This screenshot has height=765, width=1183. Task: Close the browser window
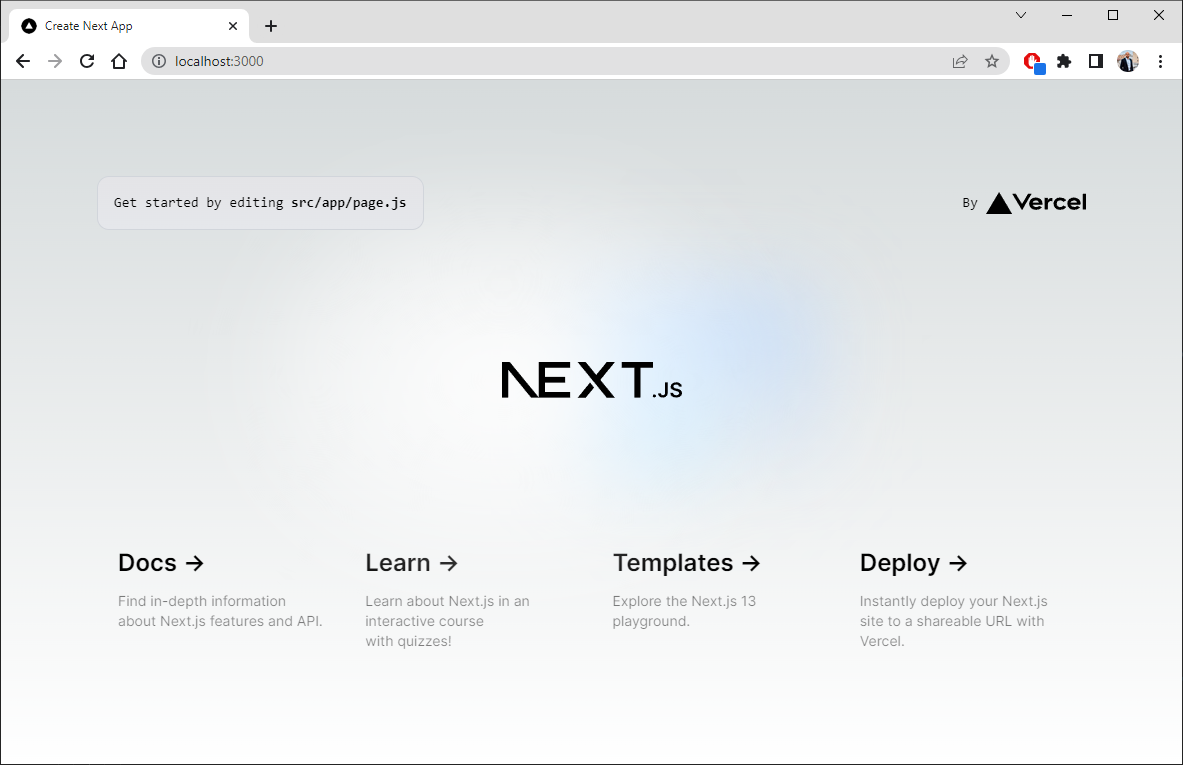[1159, 15]
